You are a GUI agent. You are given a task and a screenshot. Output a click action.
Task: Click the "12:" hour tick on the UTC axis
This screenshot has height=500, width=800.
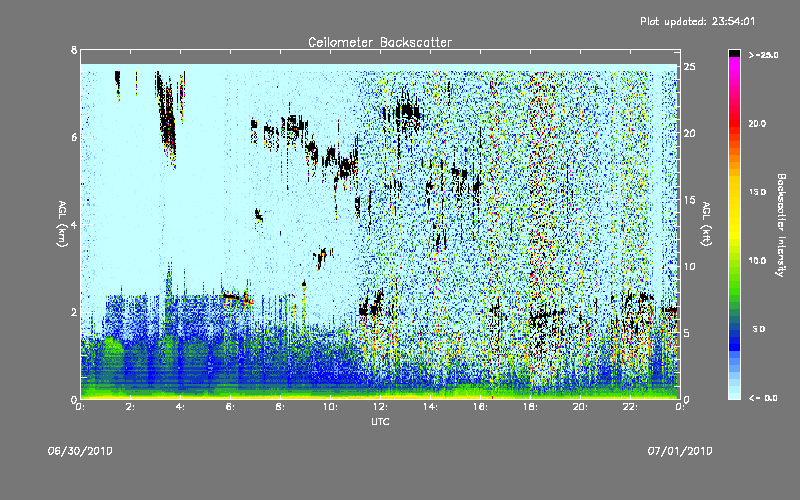[x=381, y=407]
